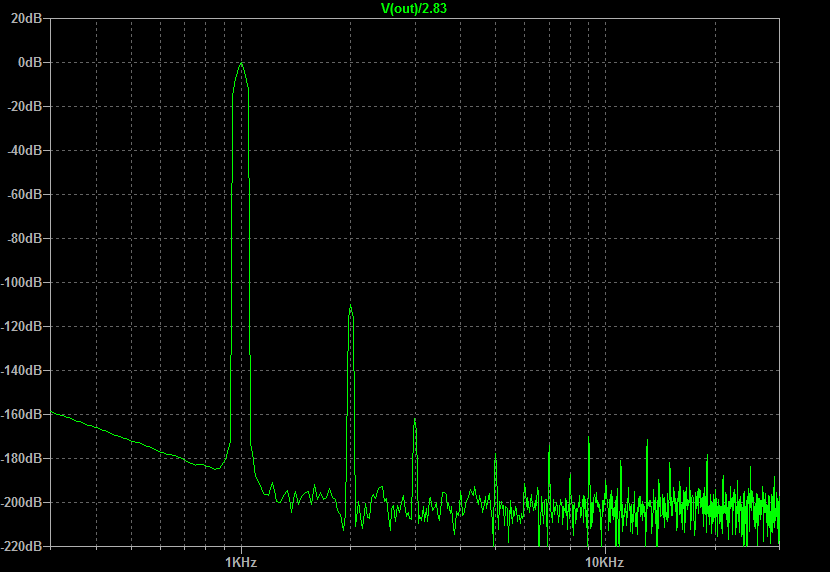This screenshot has width=830, height=572.
Task: Click the -120dB axis label
Action: click(21, 326)
